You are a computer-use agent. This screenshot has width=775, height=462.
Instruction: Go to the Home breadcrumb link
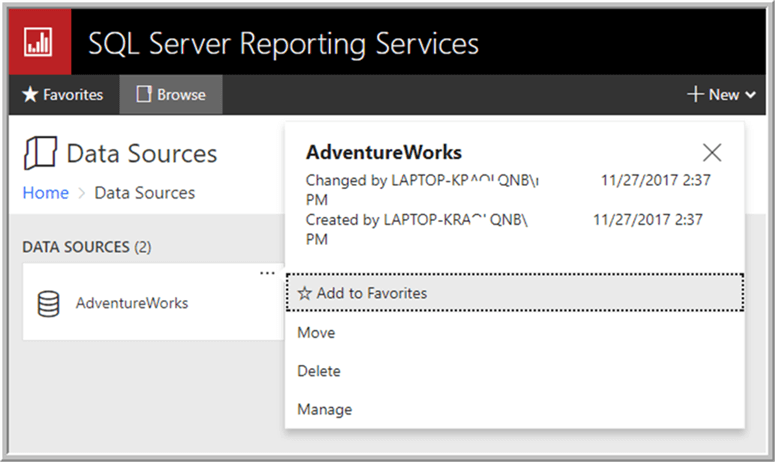point(45,192)
